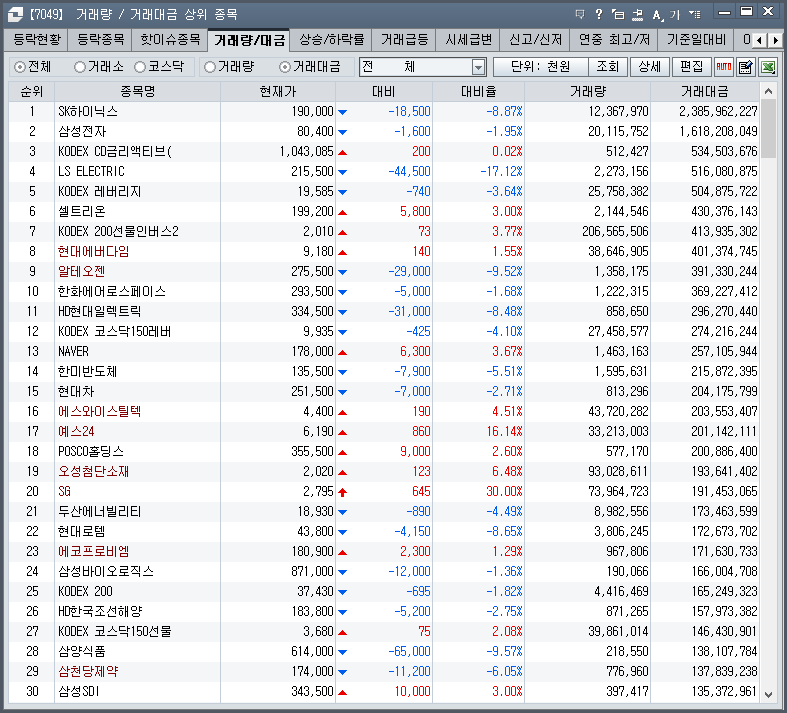Toggle the red AUTO refresh icon
The height and width of the screenshot is (713, 787).
click(723, 67)
